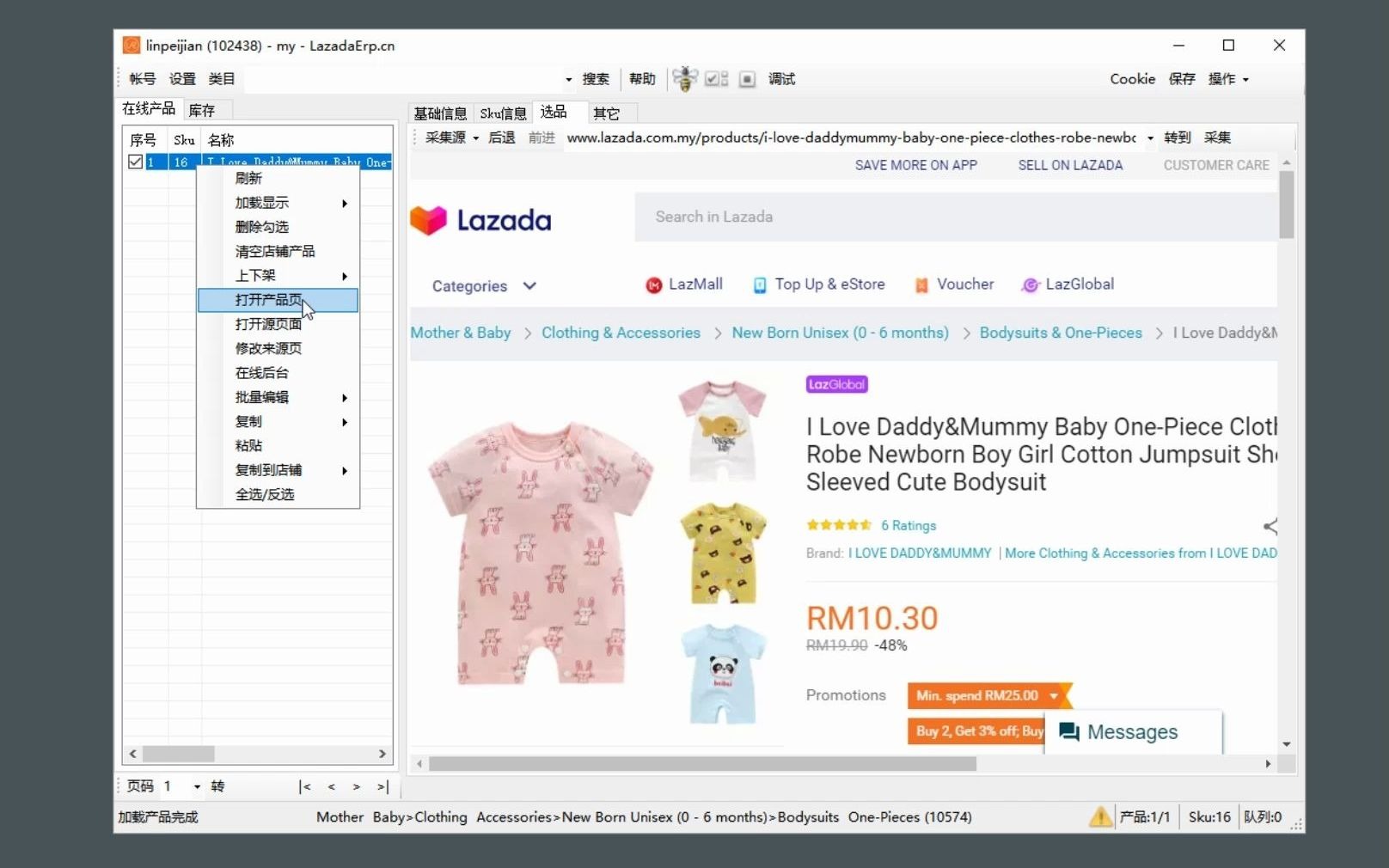Viewport: 1389px width, 868px height.
Task: Choose 打开源页面 from the context menu
Action: click(x=278, y=324)
